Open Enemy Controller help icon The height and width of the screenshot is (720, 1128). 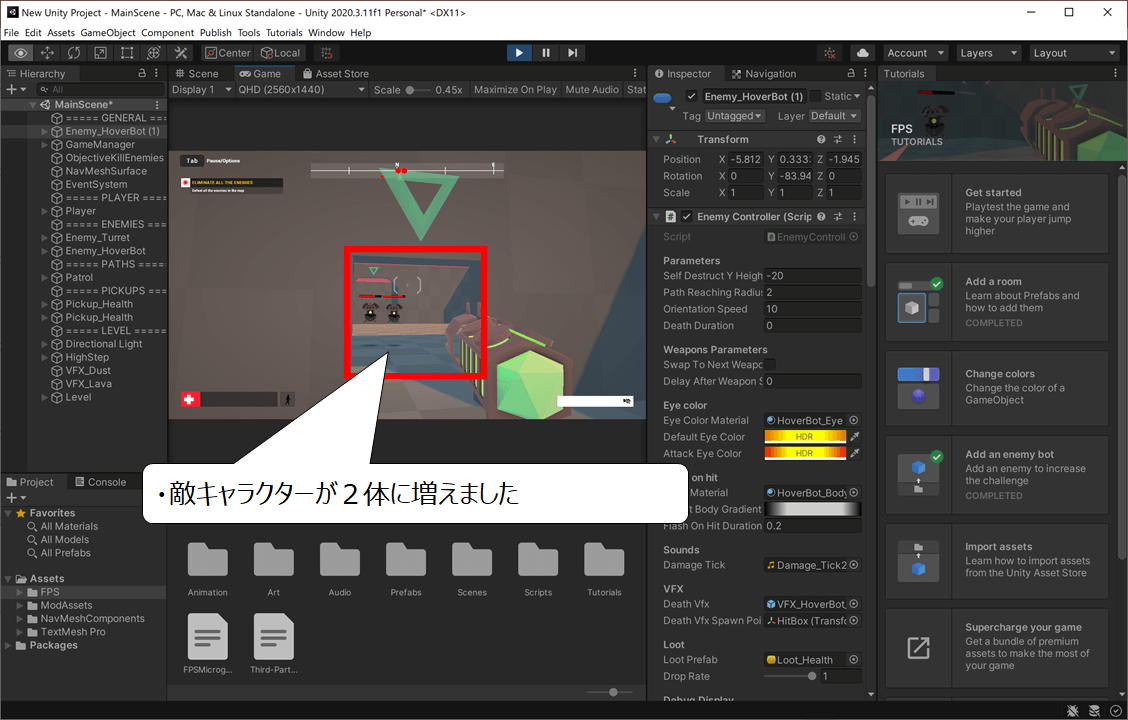(821, 217)
